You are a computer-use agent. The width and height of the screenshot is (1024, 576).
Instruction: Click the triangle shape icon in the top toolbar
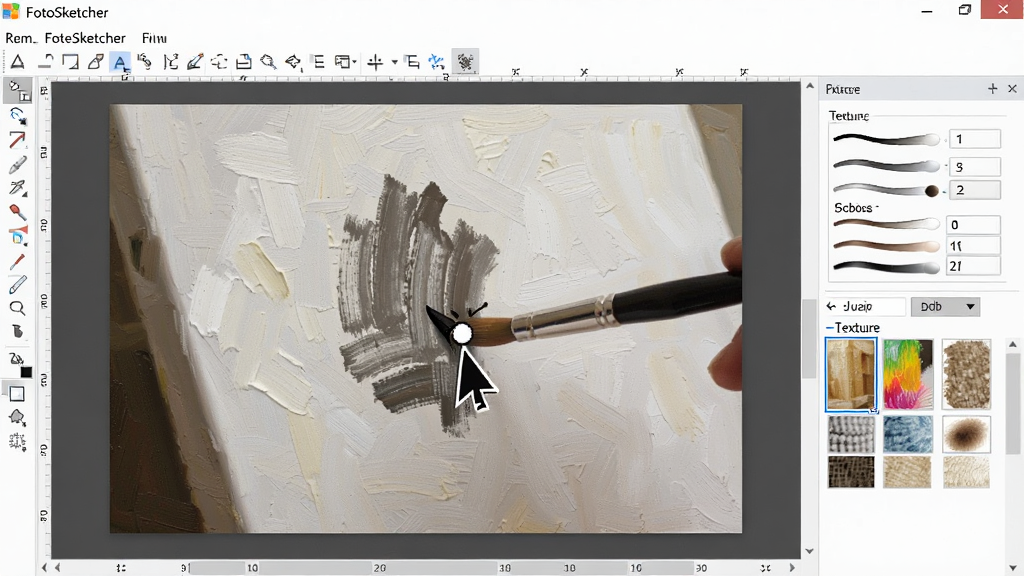[18, 62]
